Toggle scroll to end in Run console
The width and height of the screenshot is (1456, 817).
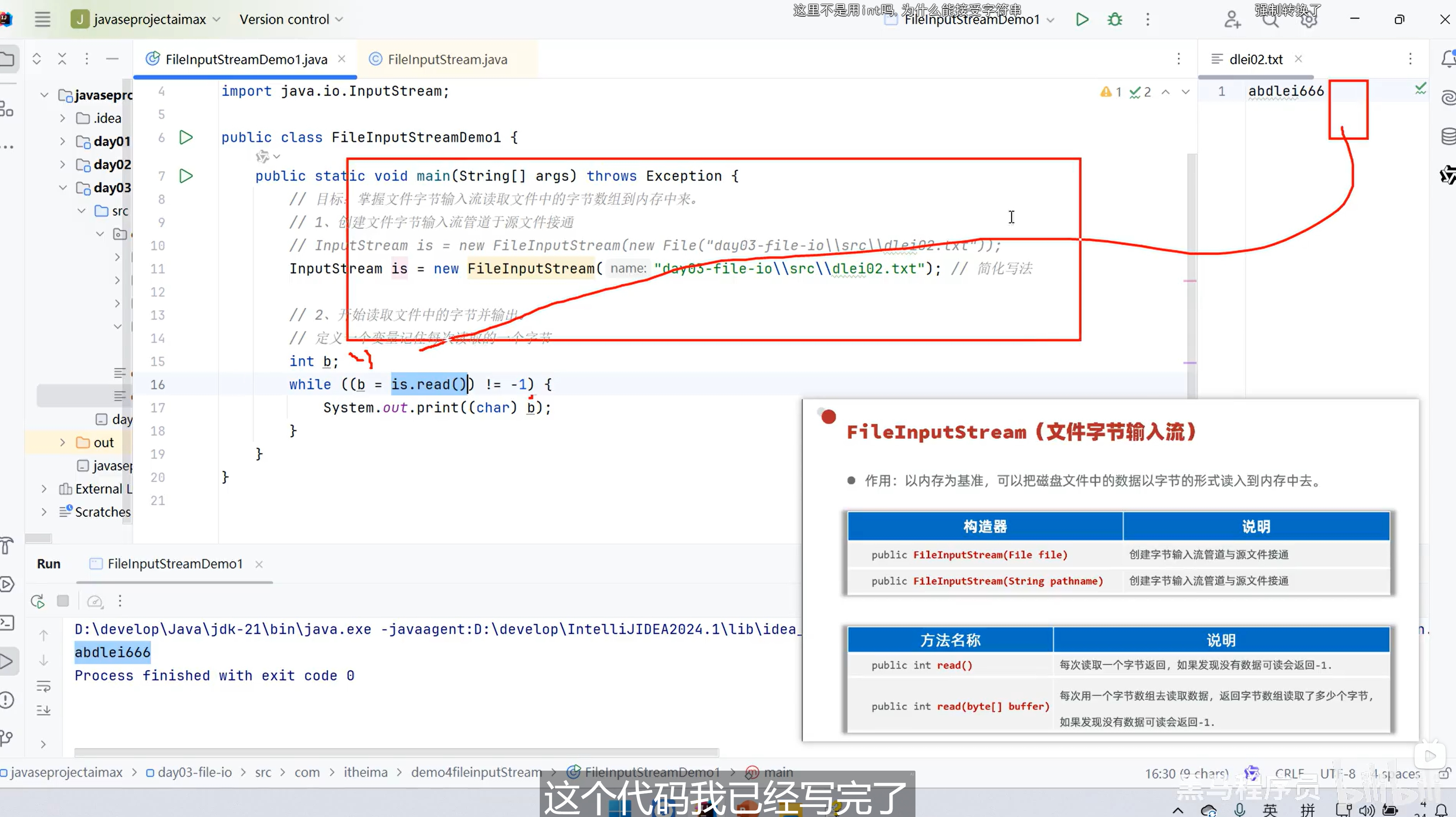[x=44, y=710]
